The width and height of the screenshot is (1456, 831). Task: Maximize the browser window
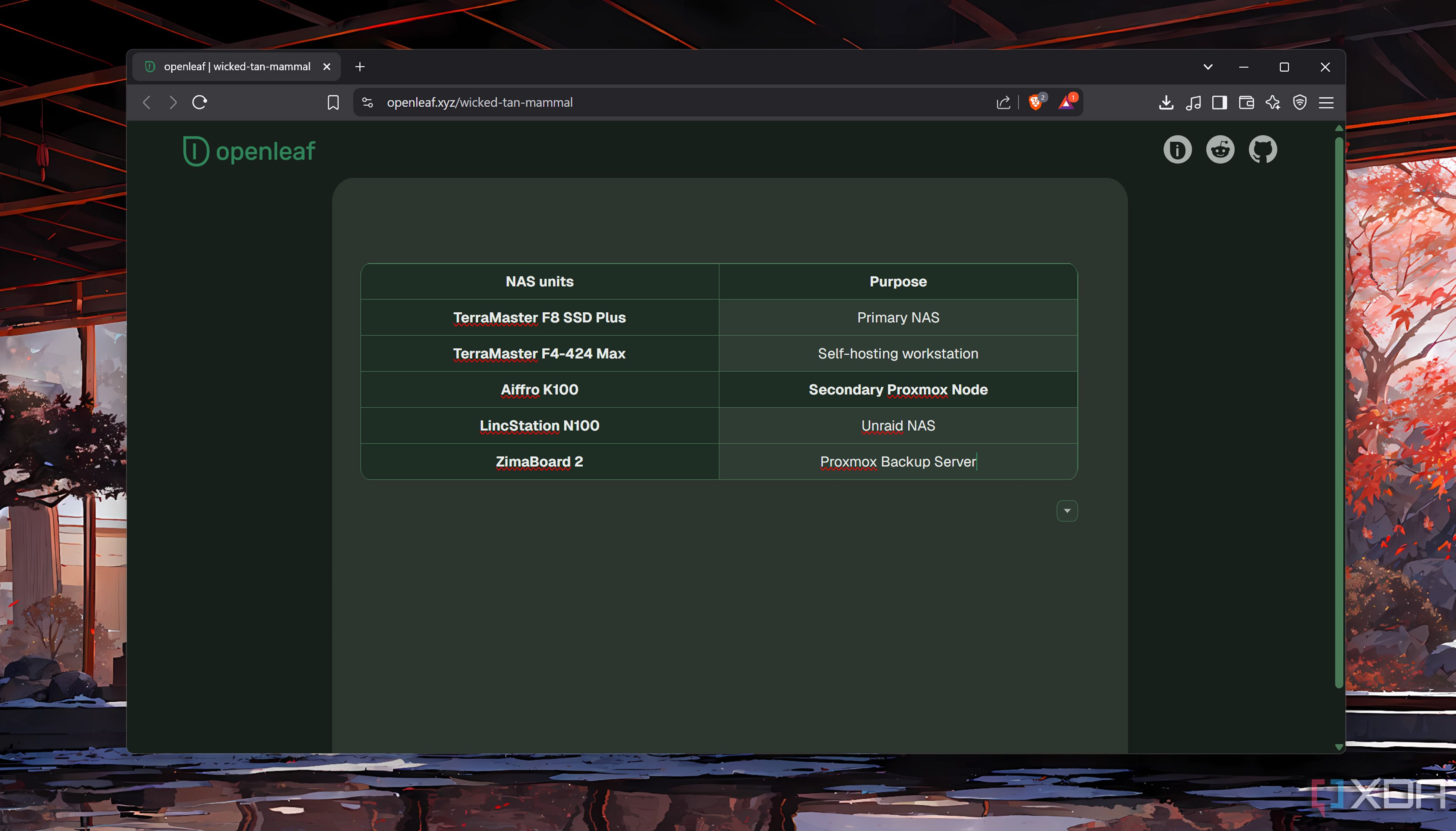pos(1284,67)
